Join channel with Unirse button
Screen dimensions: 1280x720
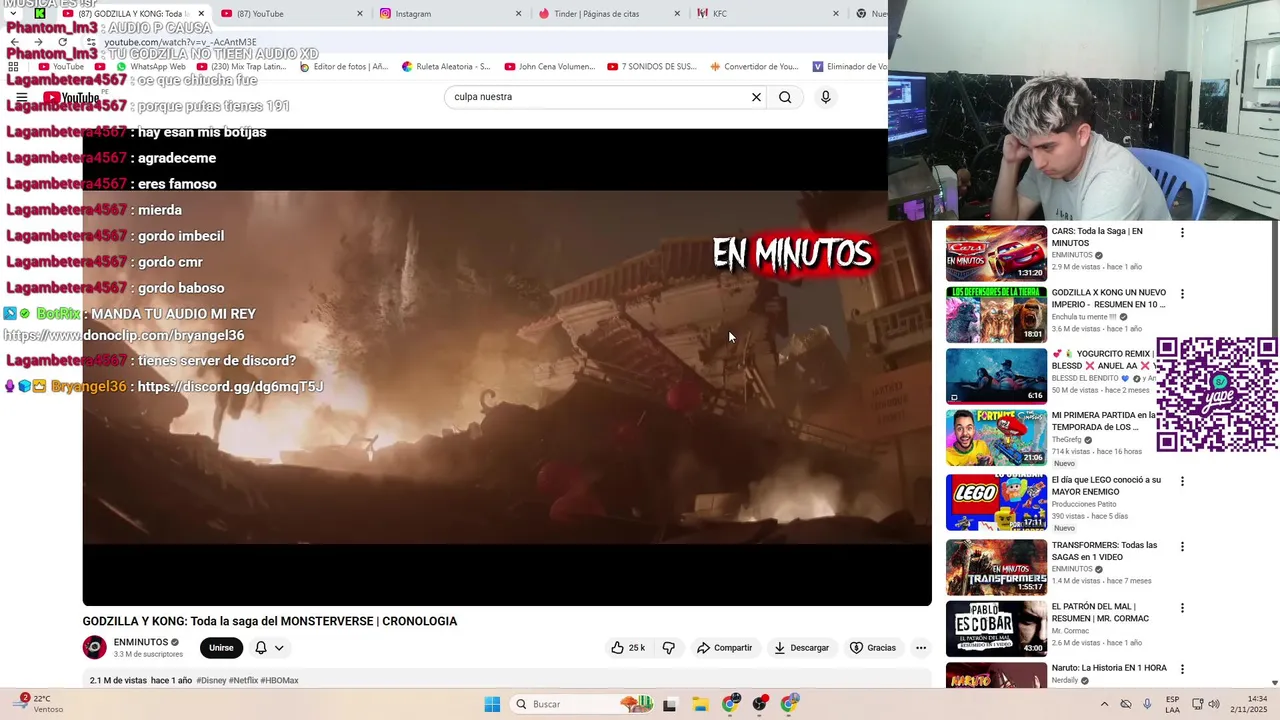click(221, 648)
